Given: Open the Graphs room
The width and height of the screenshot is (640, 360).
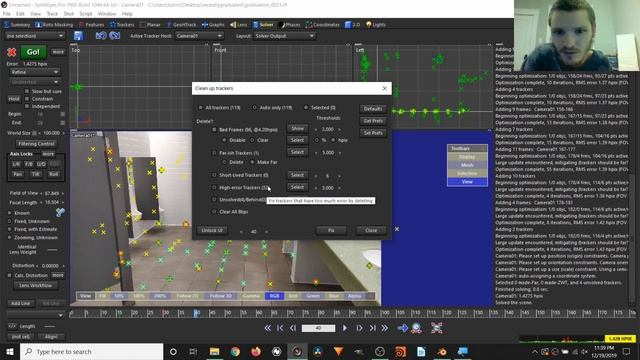Looking at the screenshot, I should 213,24.
